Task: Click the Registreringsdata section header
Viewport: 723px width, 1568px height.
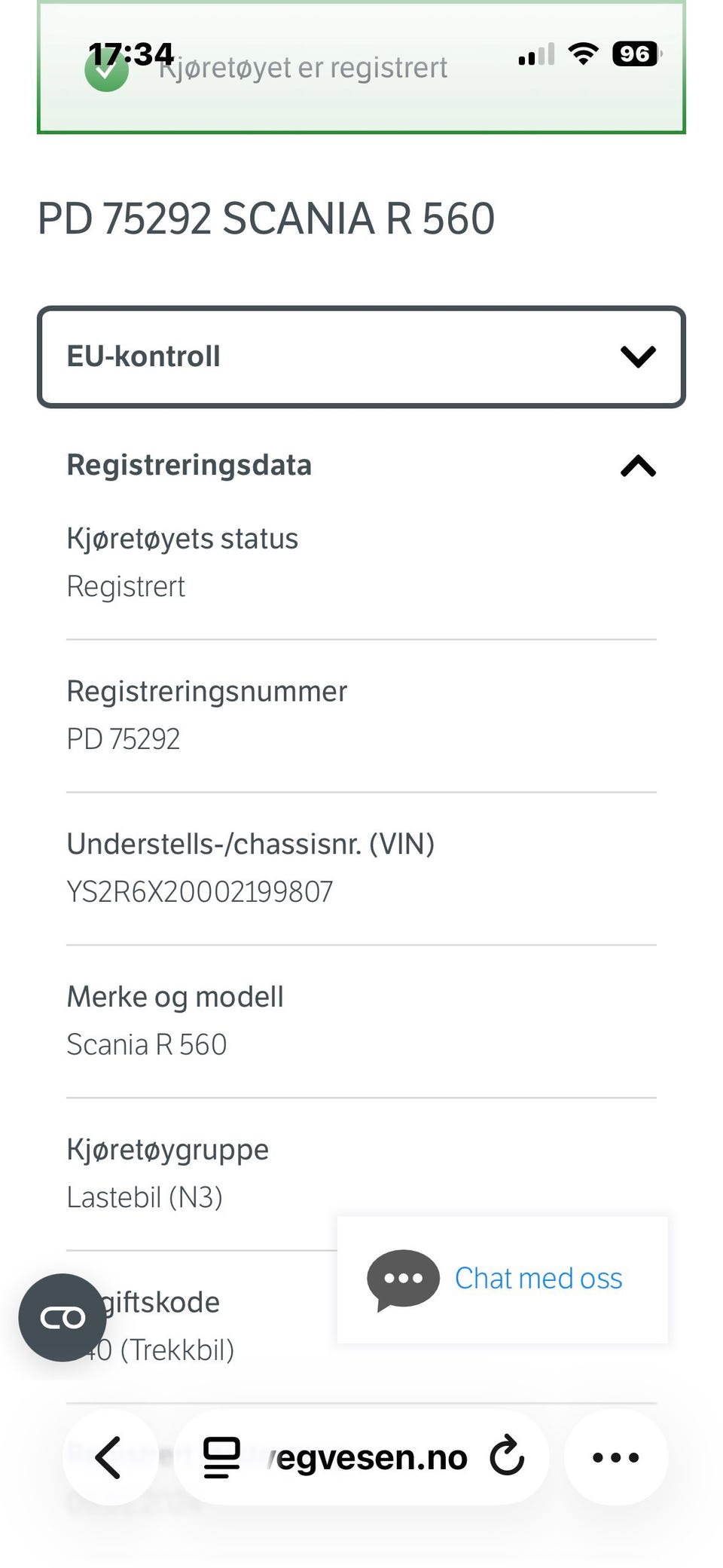Action: (189, 465)
